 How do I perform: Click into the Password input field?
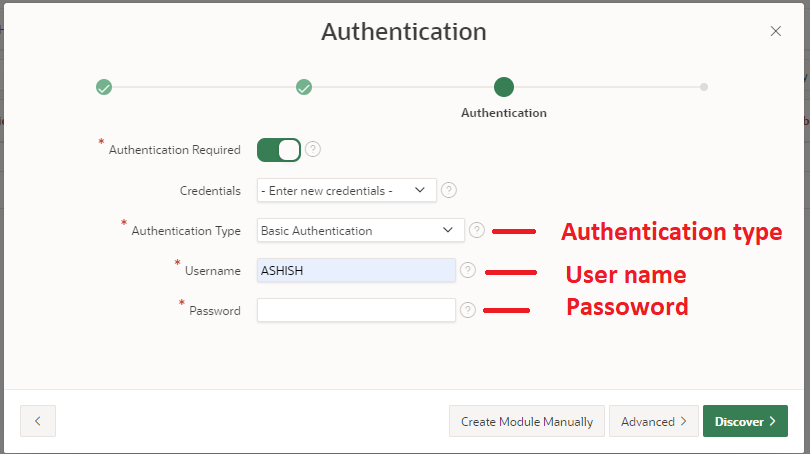[x=356, y=310]
